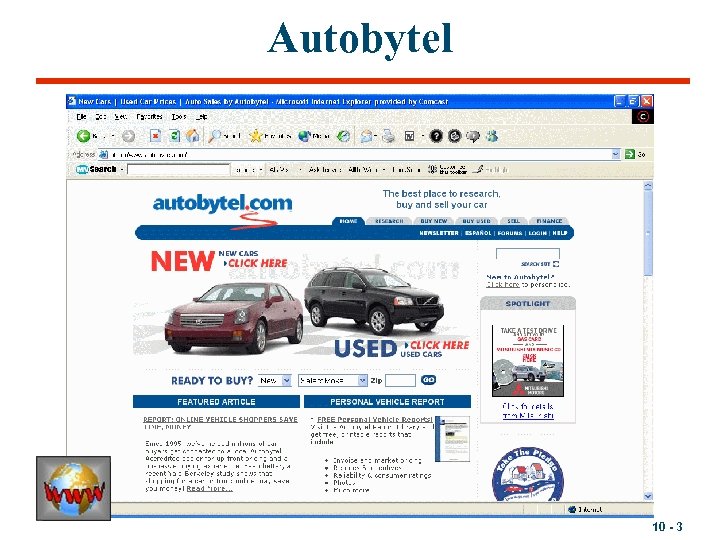720x540 pixels.
Task: Open the Back button history arrow
Action: tap(113, 136)
